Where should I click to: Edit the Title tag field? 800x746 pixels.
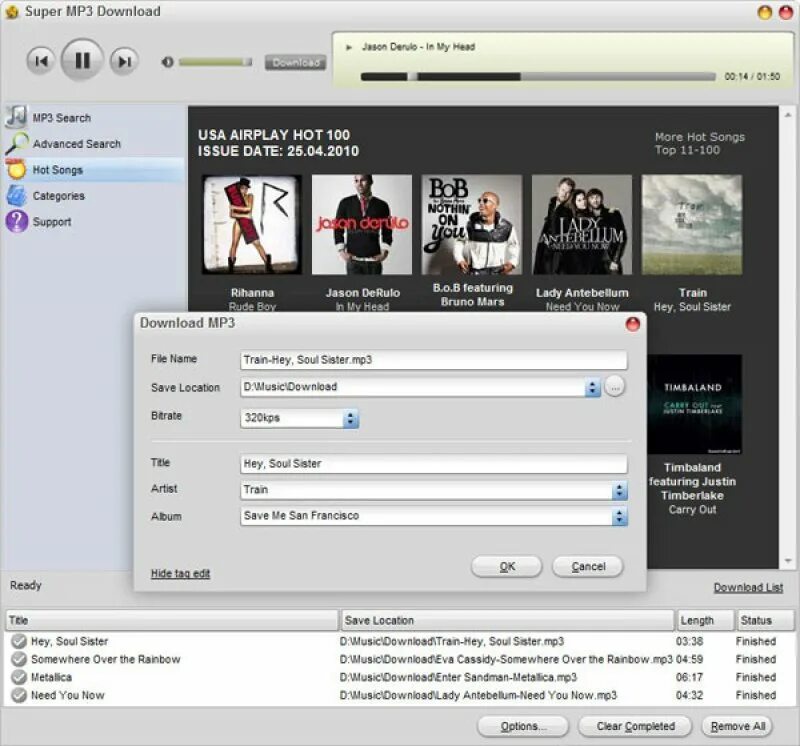click(x=434, y=464)
